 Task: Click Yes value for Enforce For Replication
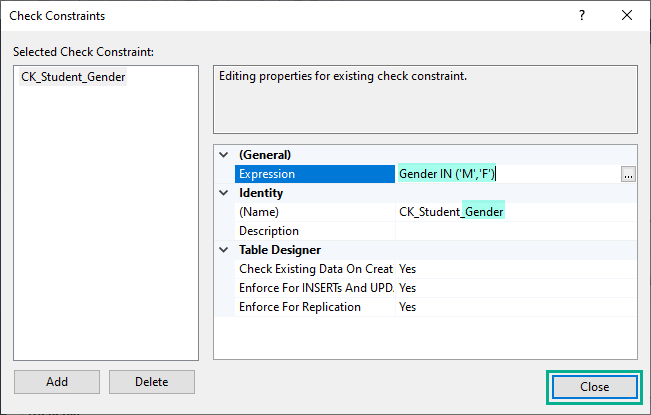click(516, 307)
